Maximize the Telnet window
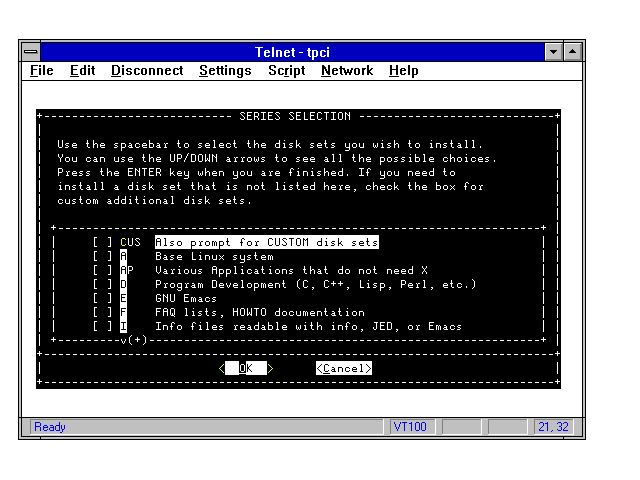Image resolution: width=640 pixels, height=480 pixels. tap(573, 51)
